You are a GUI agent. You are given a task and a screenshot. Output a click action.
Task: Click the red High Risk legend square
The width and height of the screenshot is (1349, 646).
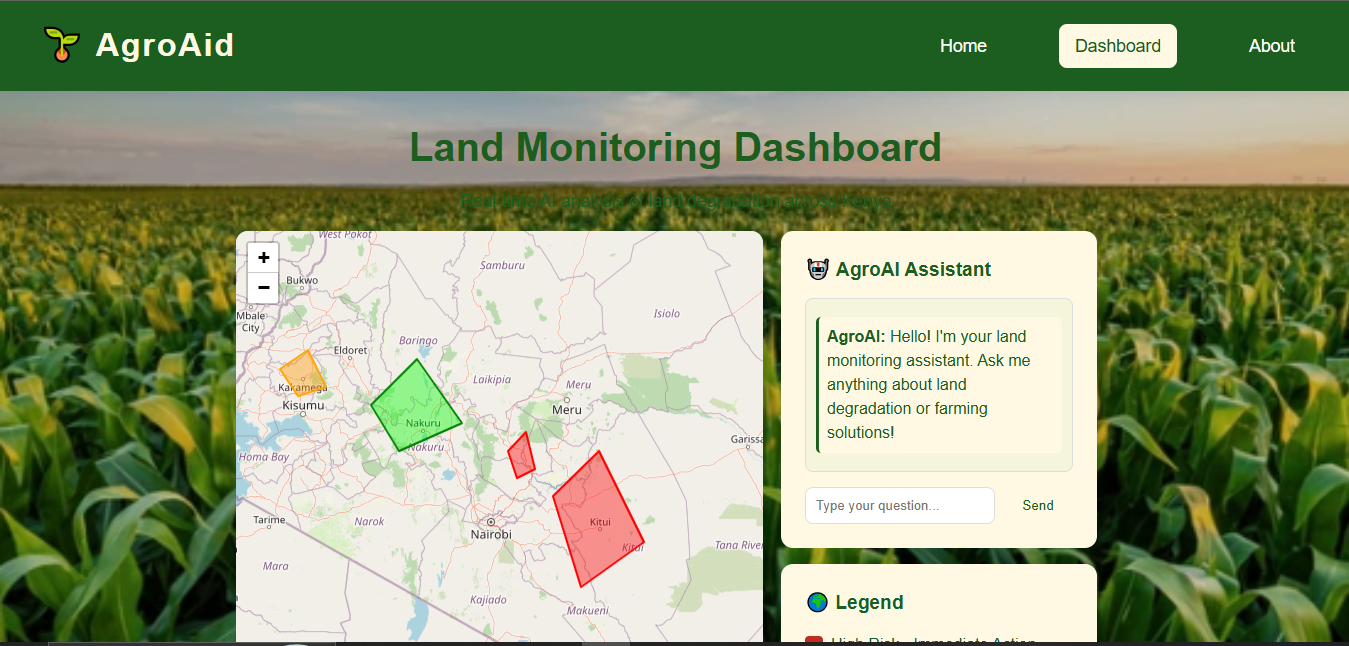coord(814,638)
